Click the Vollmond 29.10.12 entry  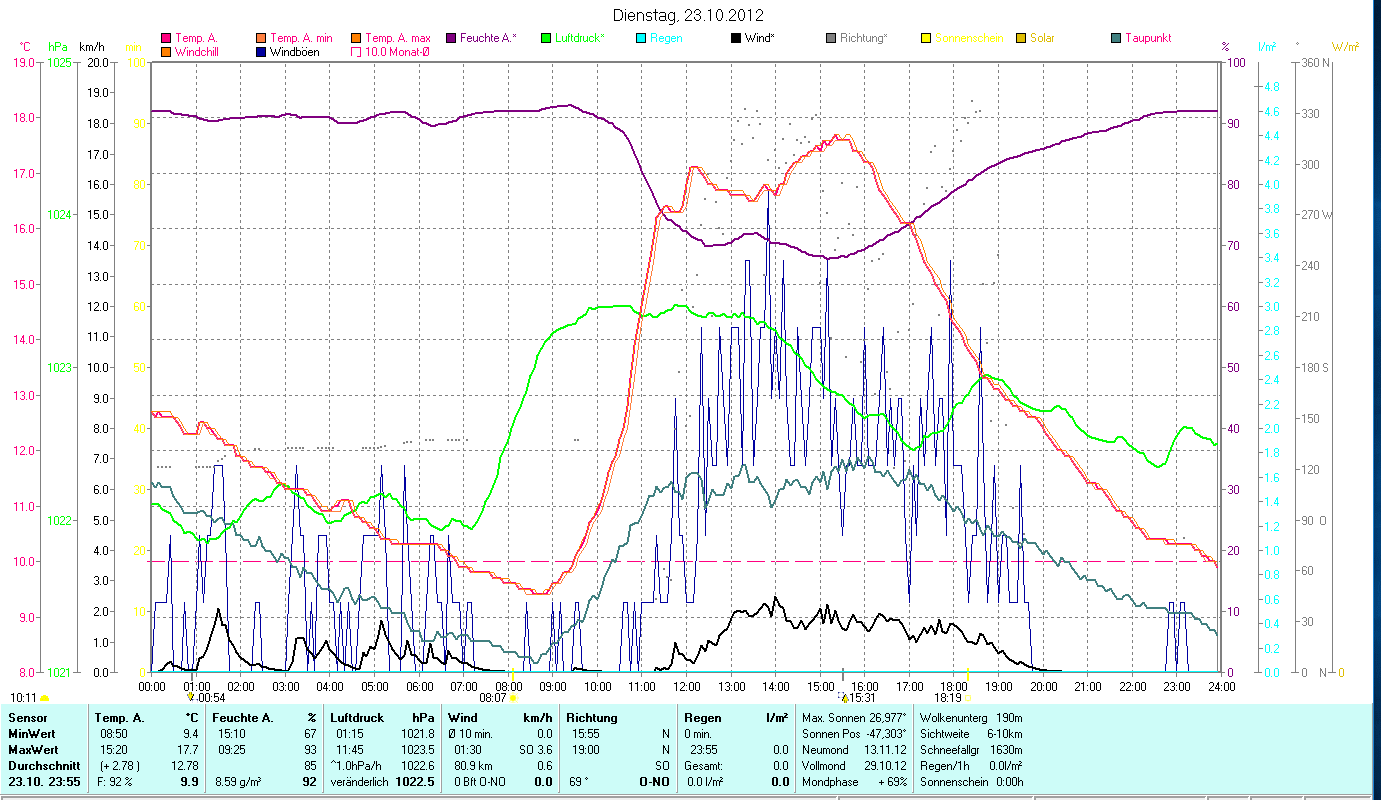point(854,766)
